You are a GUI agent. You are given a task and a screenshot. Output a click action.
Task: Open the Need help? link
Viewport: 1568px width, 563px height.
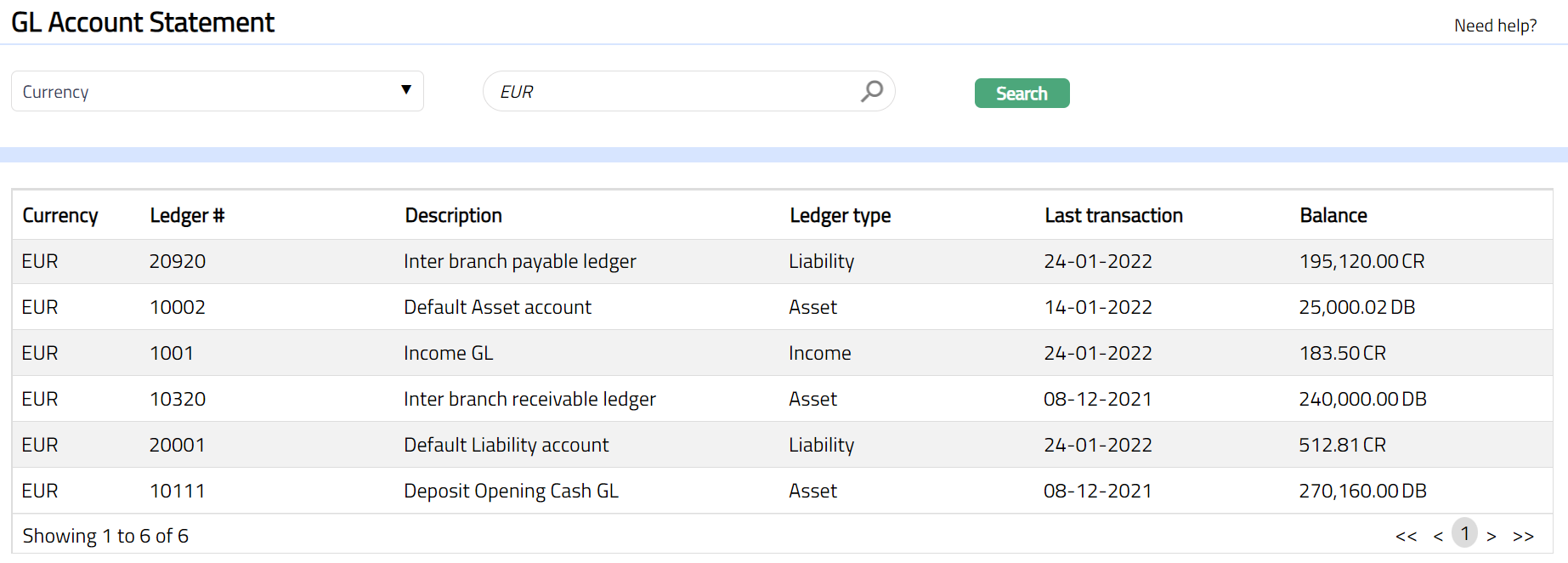1495,26
